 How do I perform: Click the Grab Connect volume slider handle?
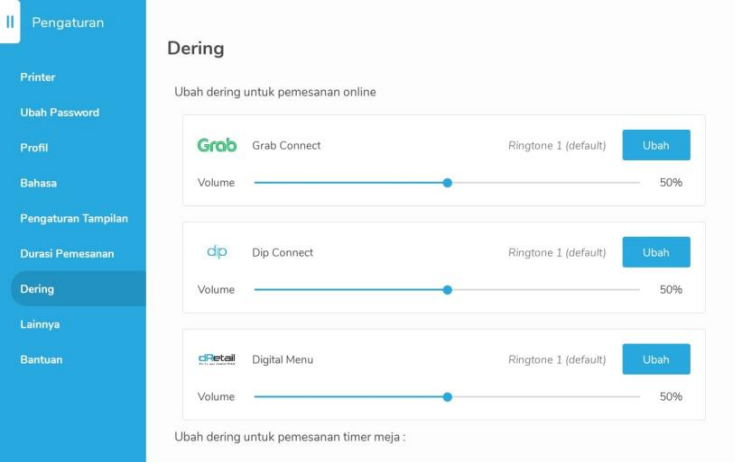[447, 183]
